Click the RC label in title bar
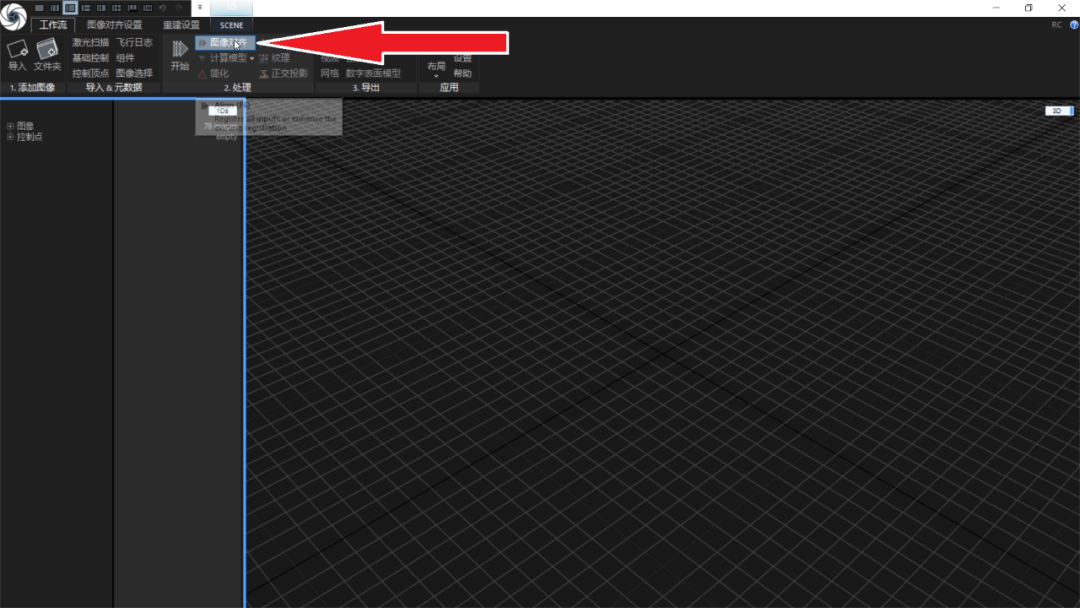This screenshot has height=608, width=1080. (x=1057, y=25)
